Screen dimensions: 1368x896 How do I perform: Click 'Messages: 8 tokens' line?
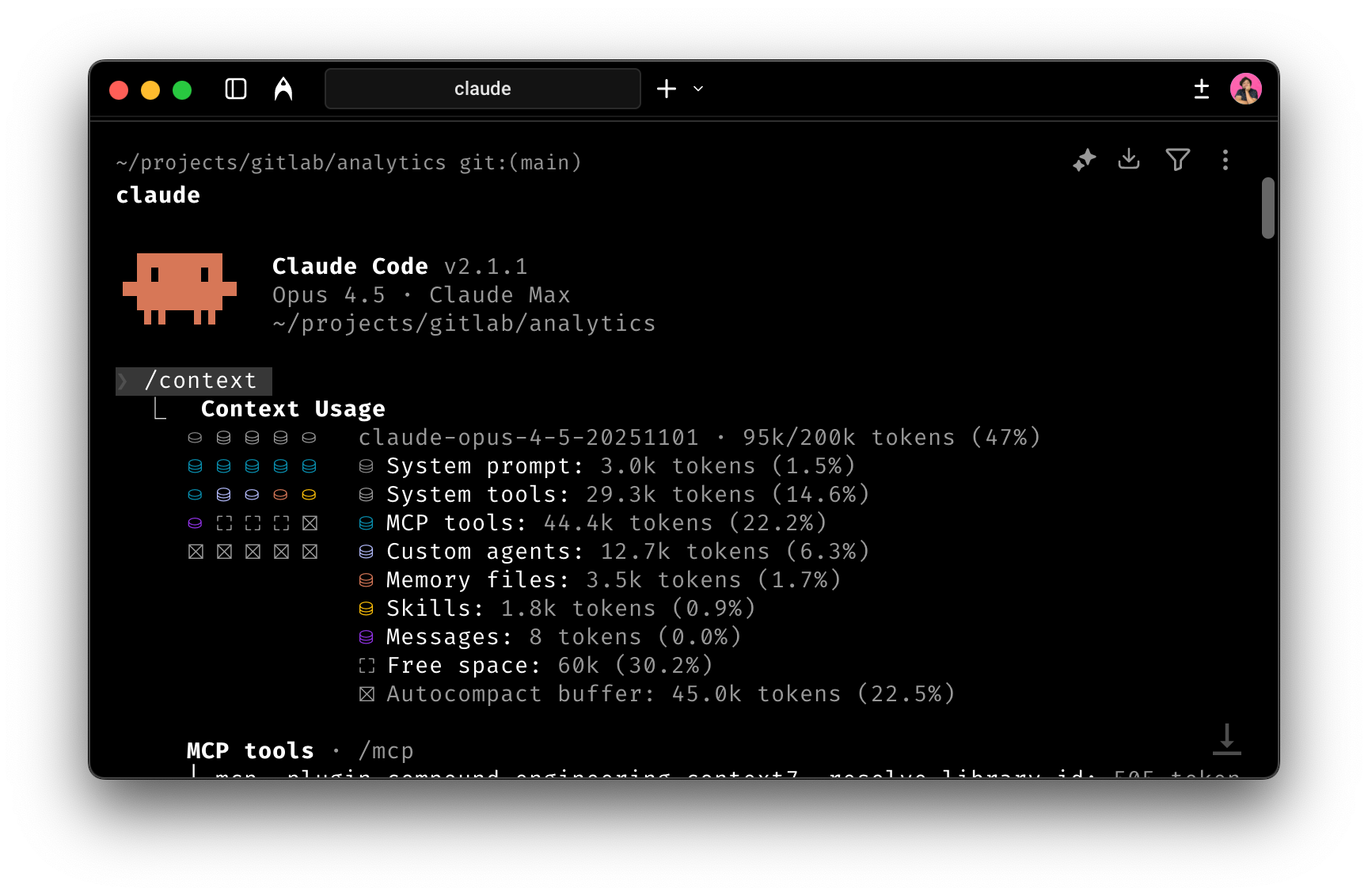550,637
